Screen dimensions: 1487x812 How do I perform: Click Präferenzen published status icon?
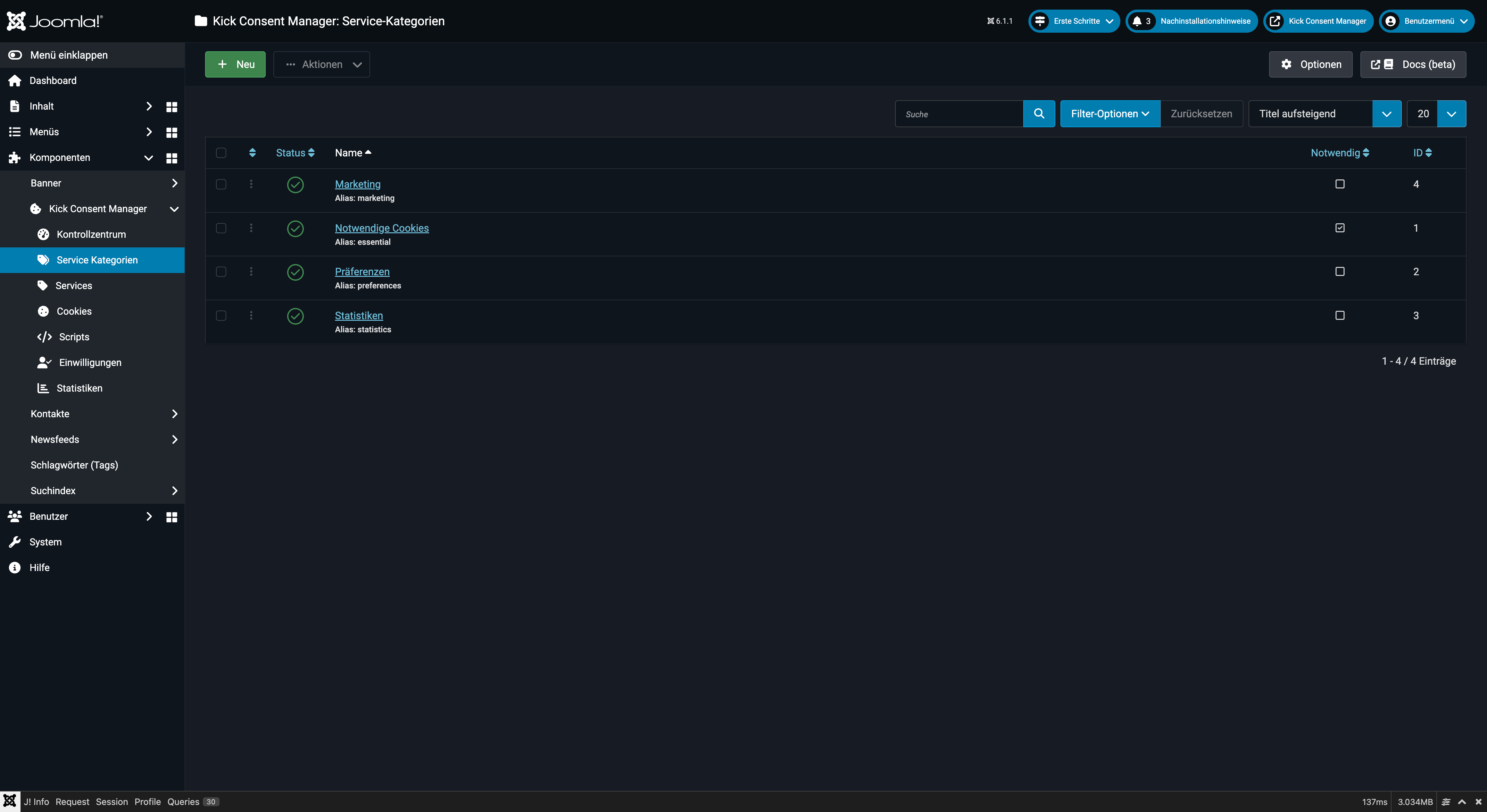[x=295, y=272]
